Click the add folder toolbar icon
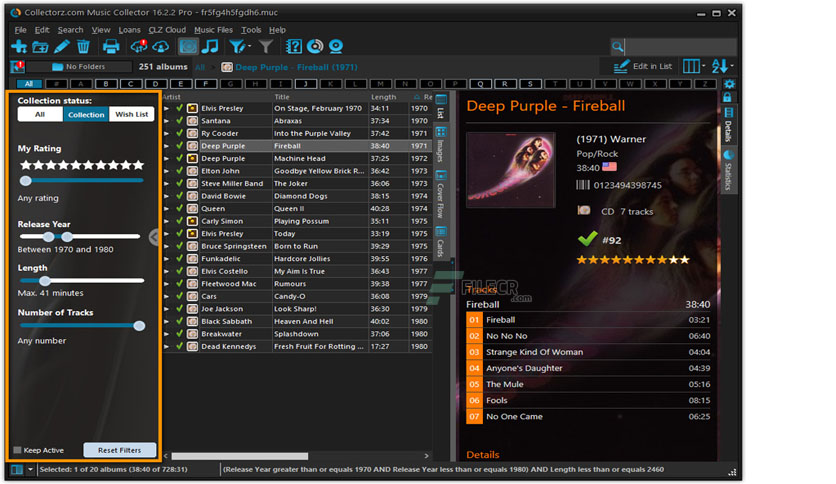The height and width of the screenshot is (484, 836). [x=40, y=47]
